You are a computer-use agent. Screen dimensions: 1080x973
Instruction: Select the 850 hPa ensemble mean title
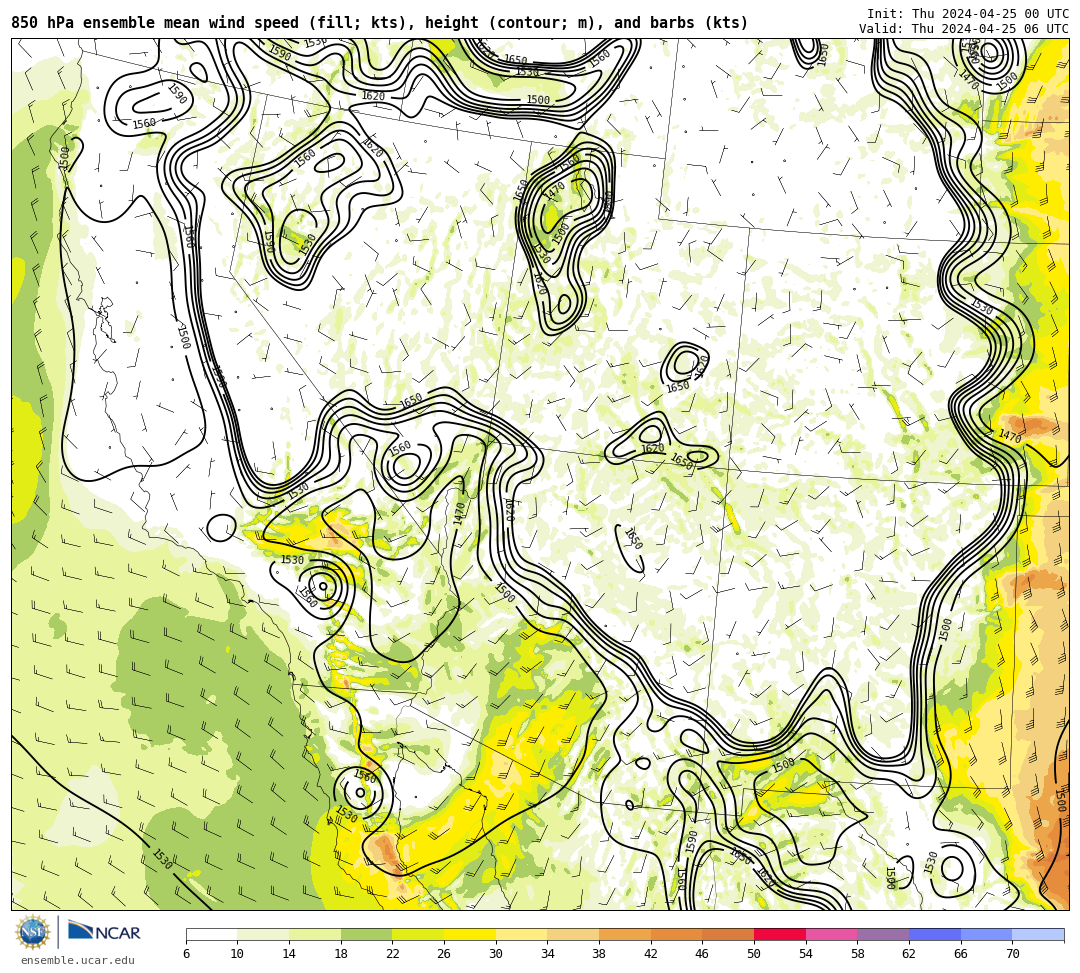pyautogui.click(x=380, y=23)
